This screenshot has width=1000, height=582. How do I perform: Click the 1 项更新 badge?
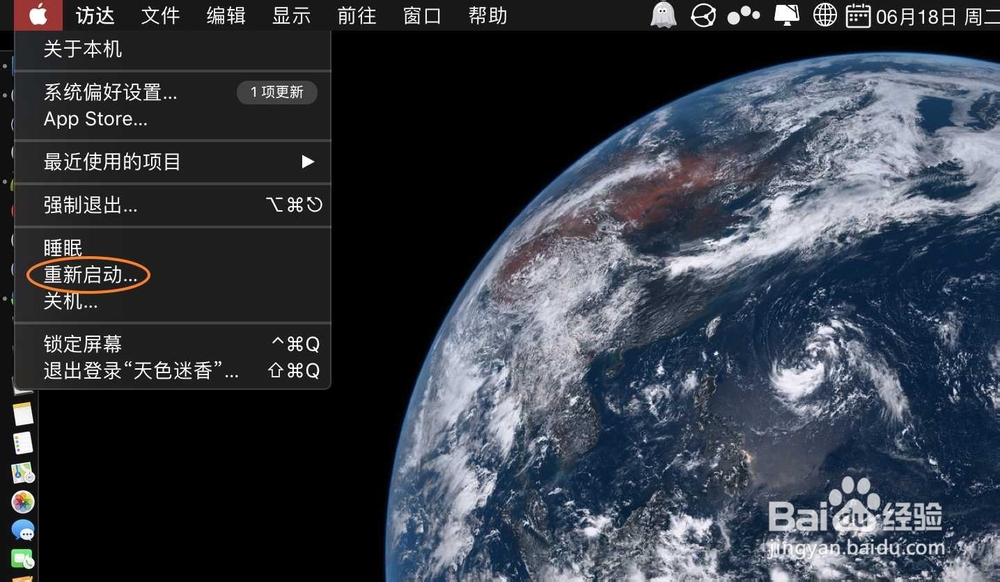[x=277, y=92]
